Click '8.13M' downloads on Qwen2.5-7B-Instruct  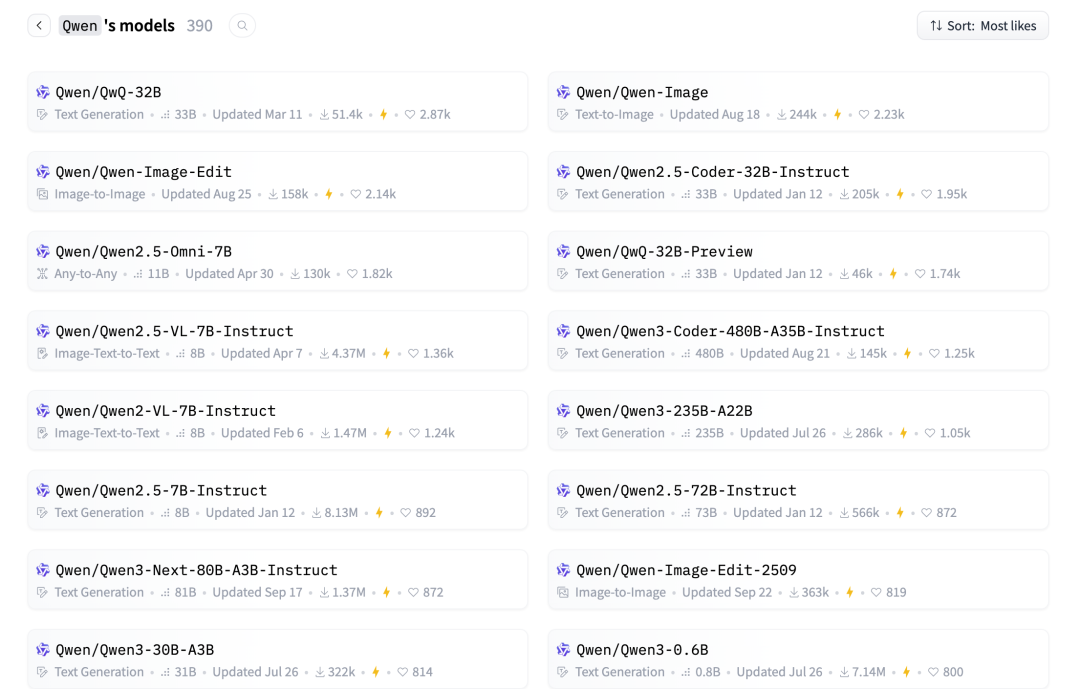tap(341, 513)
